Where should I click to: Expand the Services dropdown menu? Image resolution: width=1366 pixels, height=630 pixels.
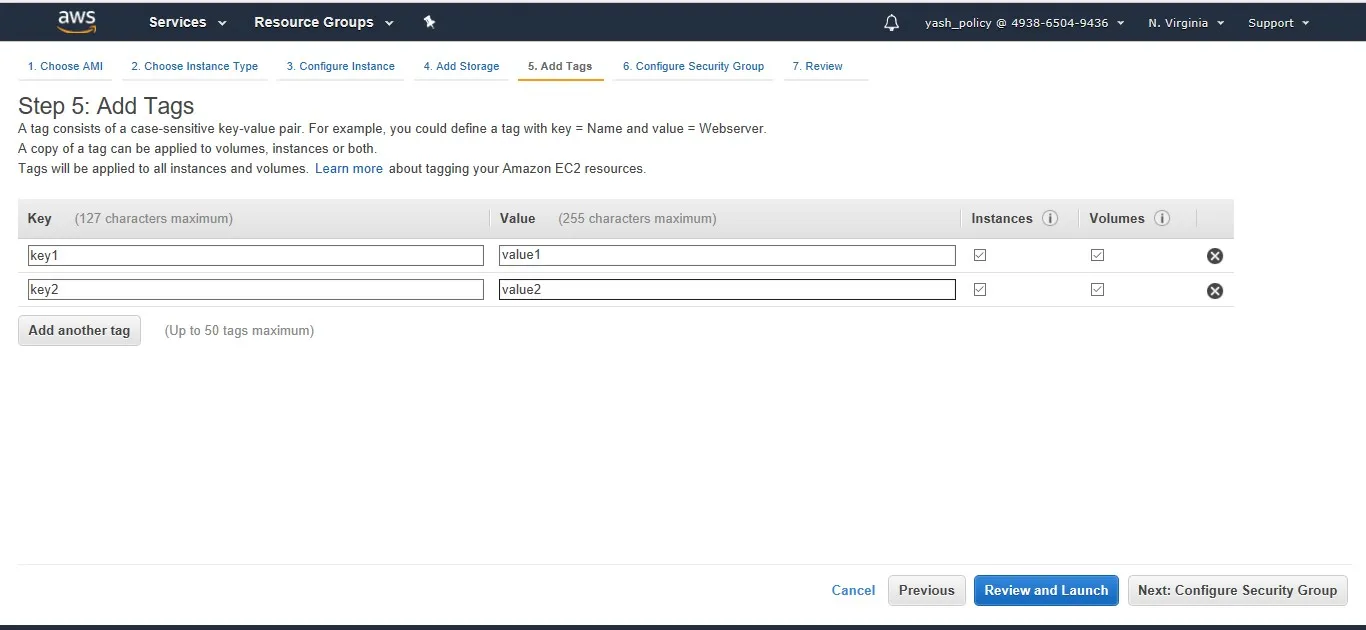188,22
